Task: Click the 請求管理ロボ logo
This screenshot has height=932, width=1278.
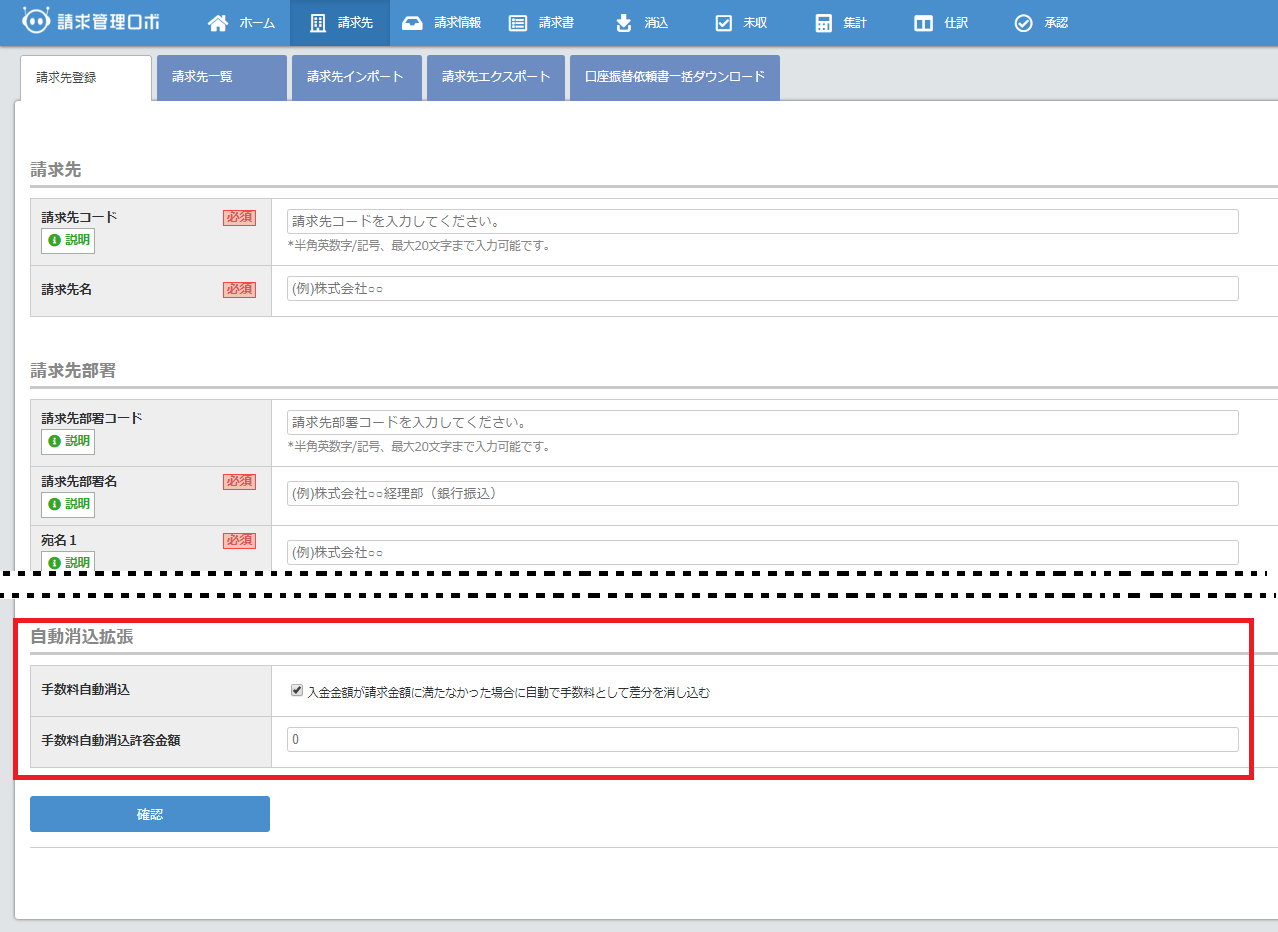Action: tap(90, 21)
